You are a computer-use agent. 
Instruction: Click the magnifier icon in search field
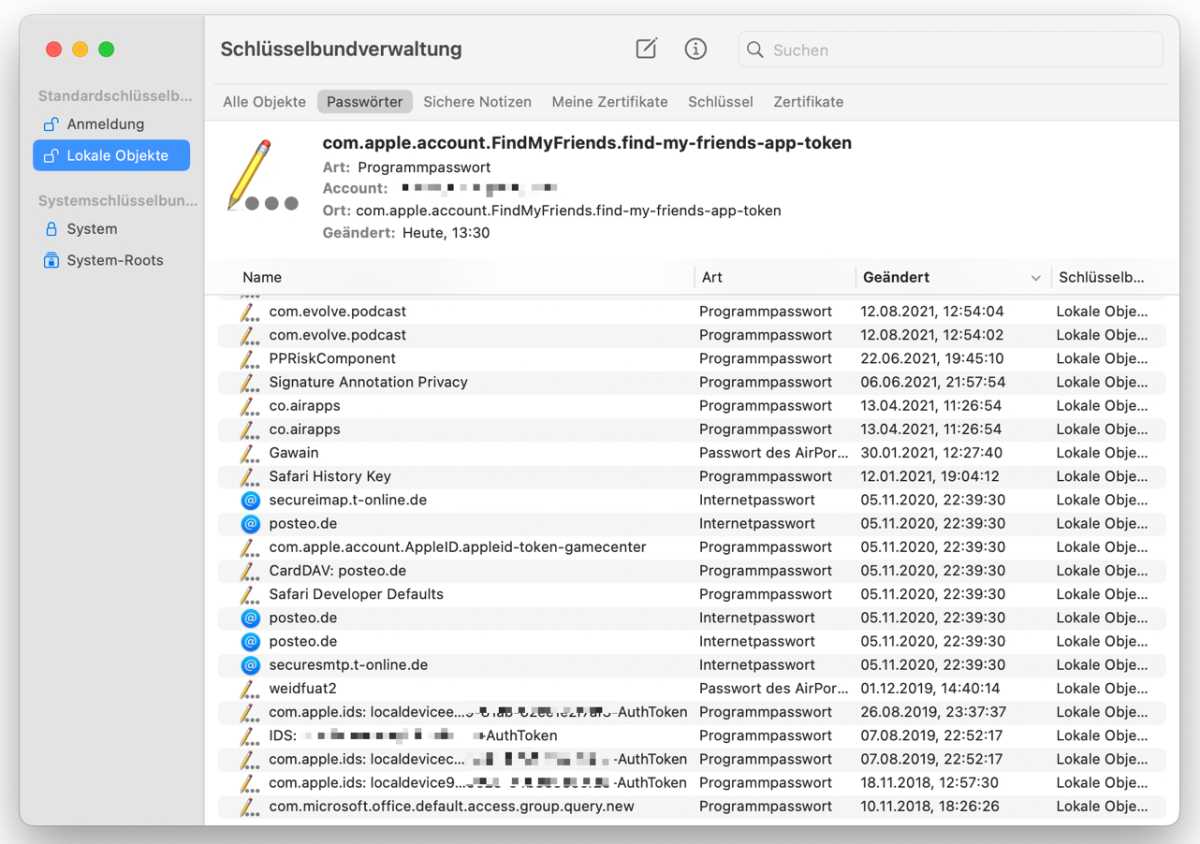coord(755,50)
